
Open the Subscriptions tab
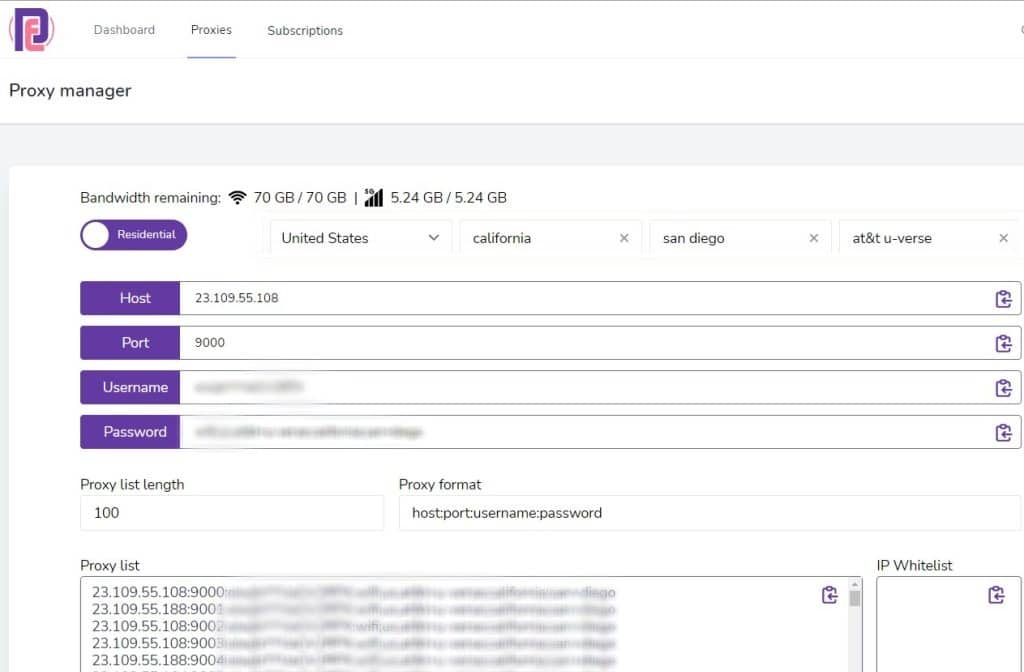(x=305, y=31)
